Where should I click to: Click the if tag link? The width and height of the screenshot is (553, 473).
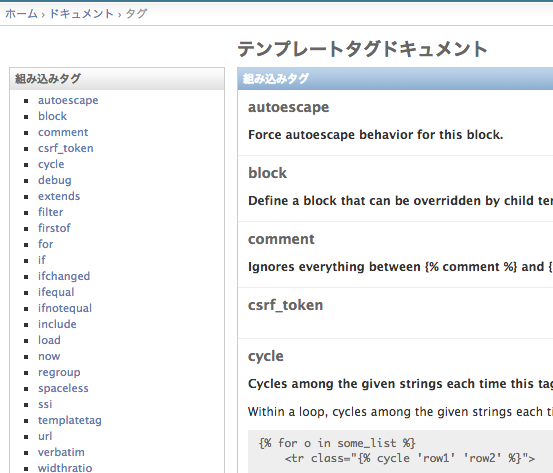coord(42,260)
